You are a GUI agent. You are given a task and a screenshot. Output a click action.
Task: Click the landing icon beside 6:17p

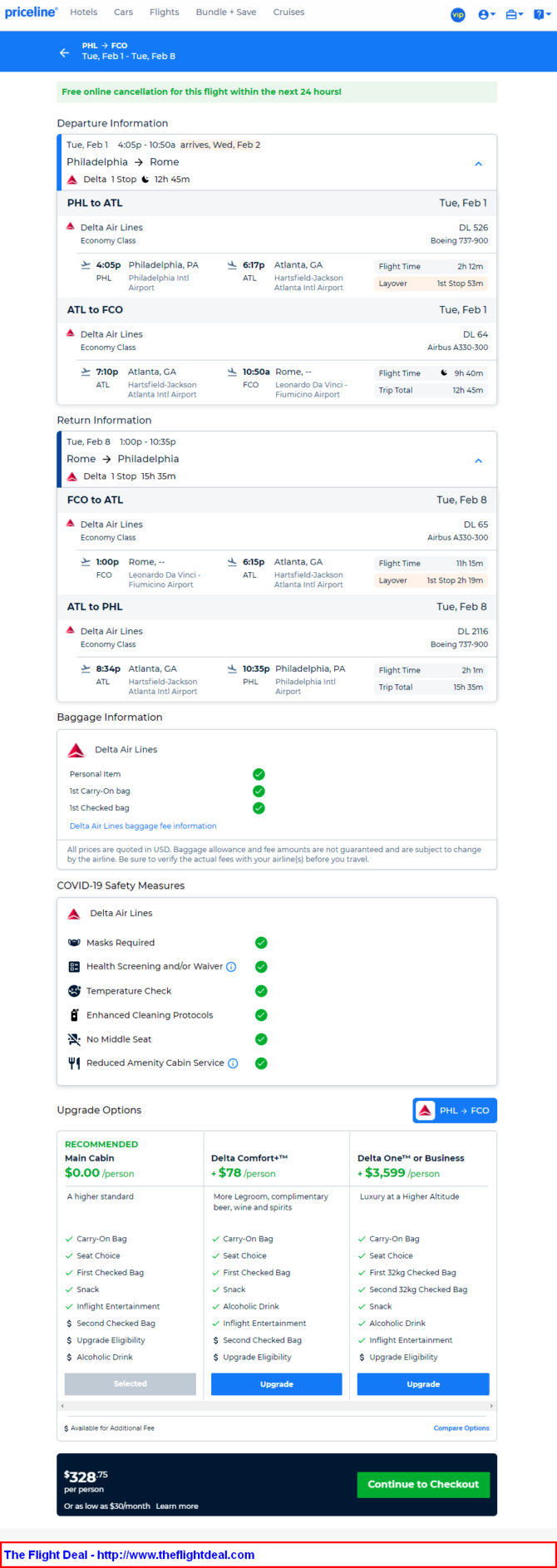pyautogui.click(x=232, y=265)
